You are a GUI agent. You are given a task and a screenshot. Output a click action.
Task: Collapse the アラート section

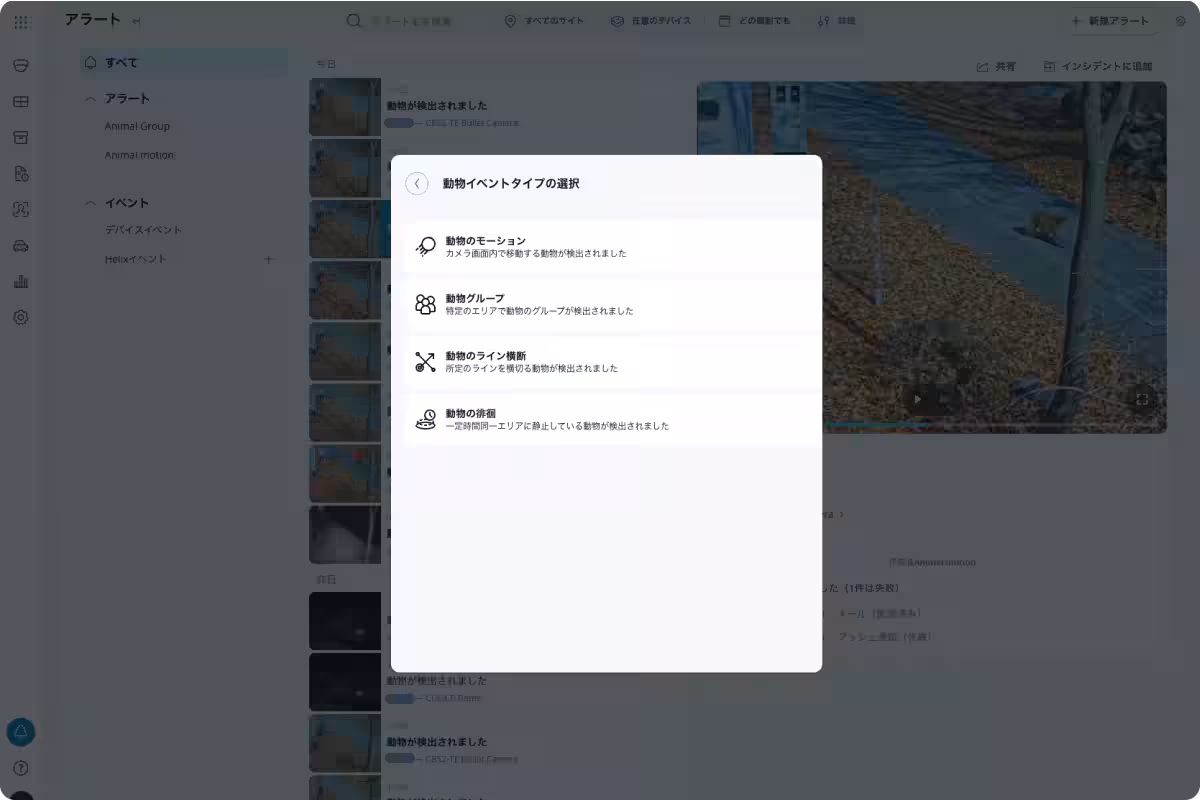89,97
